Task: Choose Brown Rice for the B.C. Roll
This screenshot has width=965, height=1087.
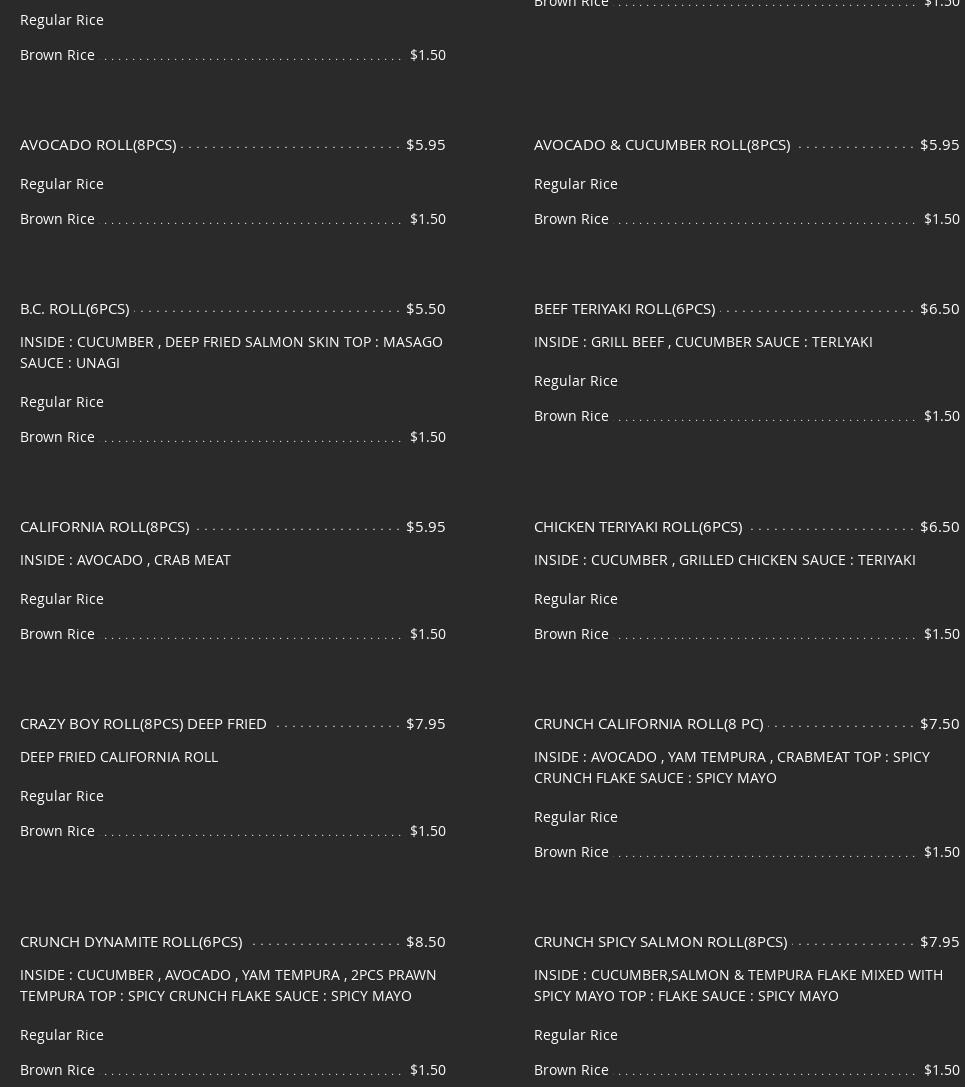Action: point(233,437)
